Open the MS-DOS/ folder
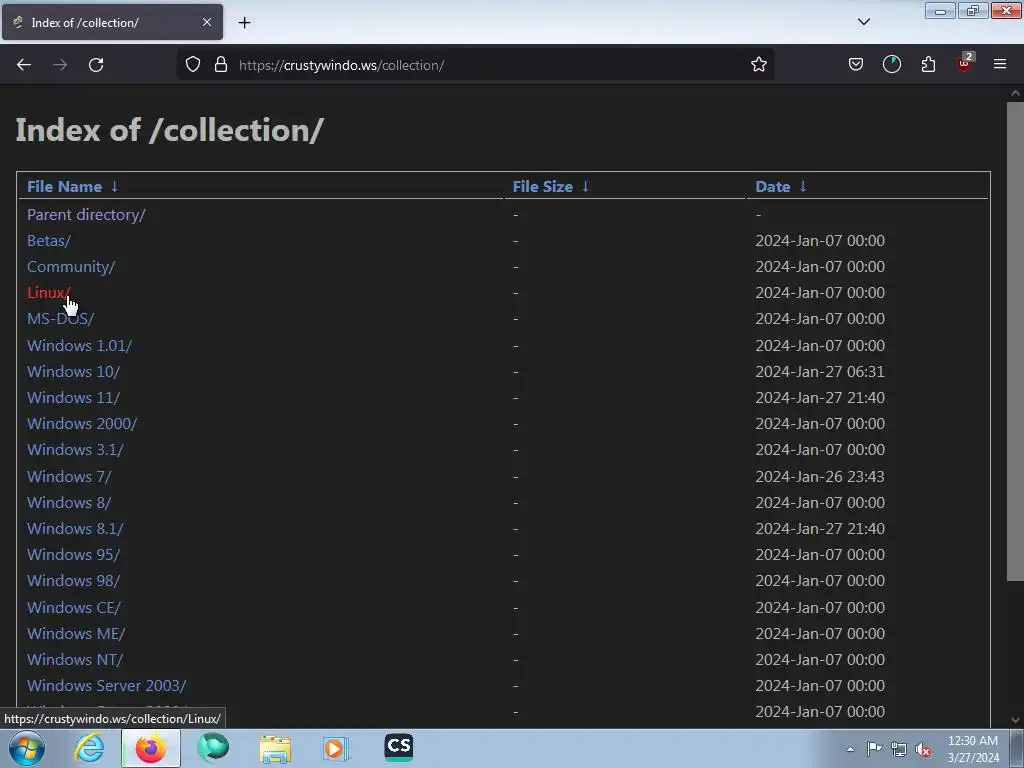 click(61, 319)
